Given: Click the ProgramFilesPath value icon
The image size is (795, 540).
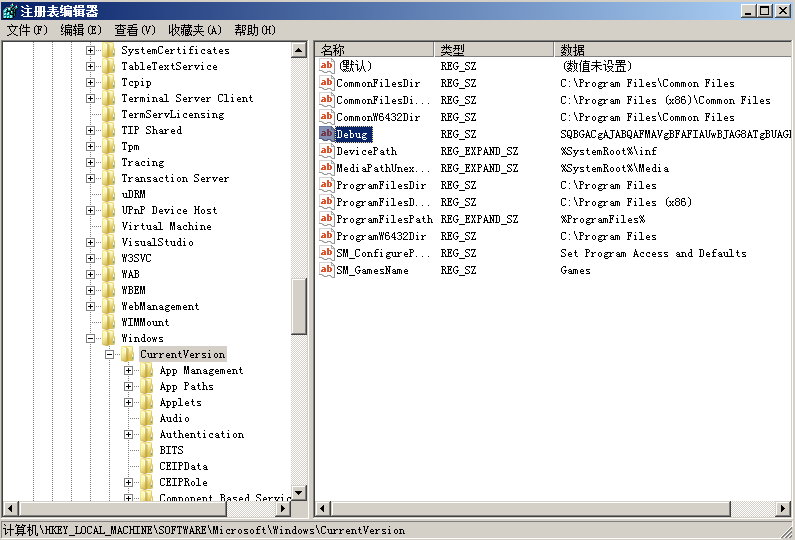Looking at the screenshot, I should coord(326,219).
